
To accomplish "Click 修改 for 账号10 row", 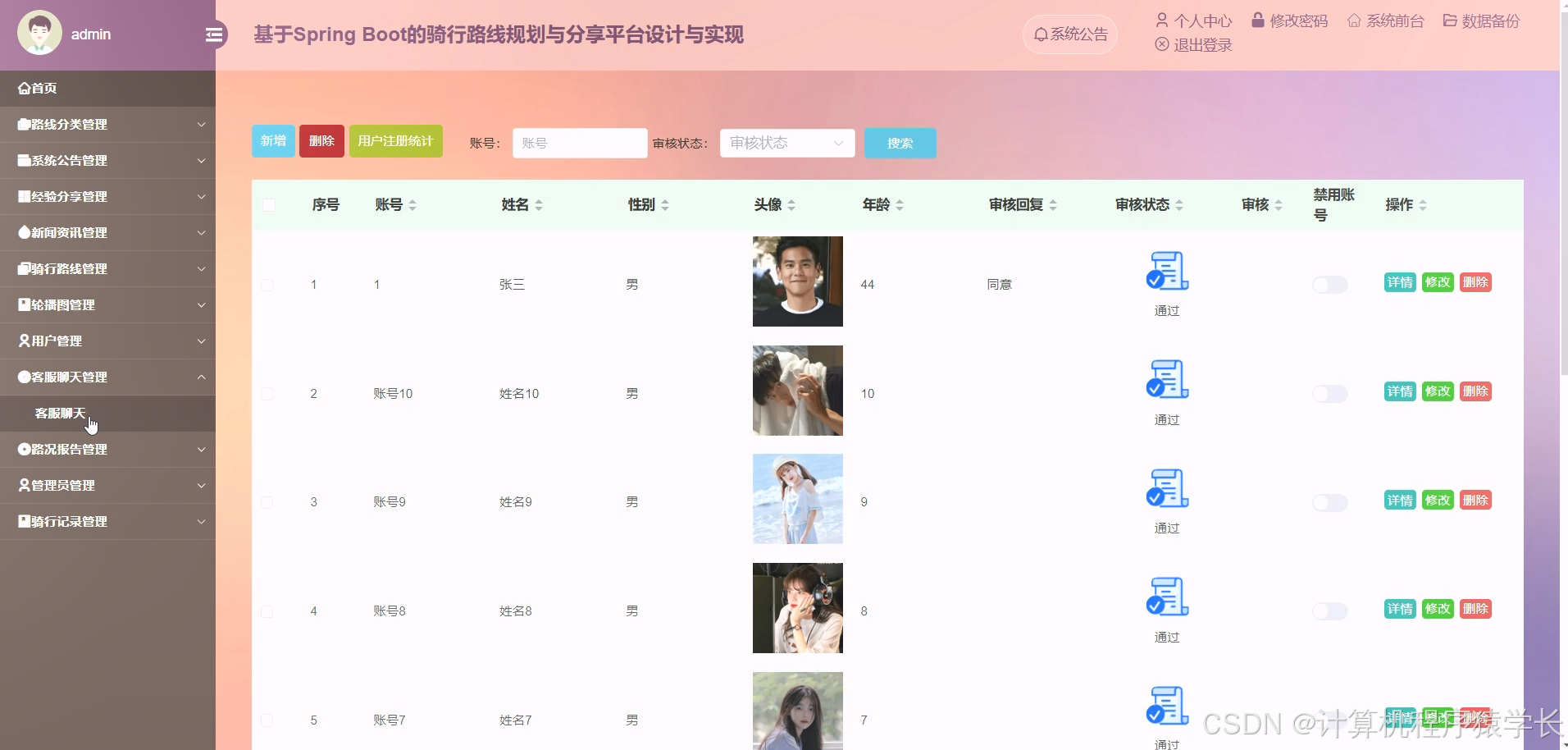I will tap(1438, 391).
